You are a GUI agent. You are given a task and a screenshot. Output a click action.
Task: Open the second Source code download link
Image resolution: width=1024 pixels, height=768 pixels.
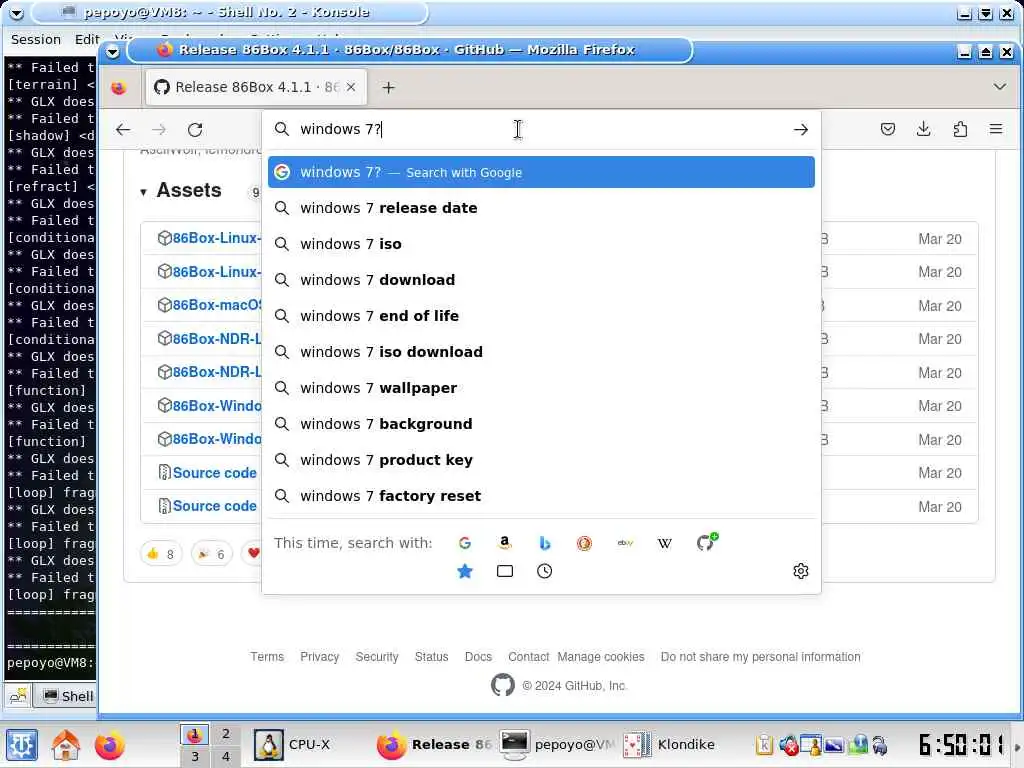click(214, 506)
